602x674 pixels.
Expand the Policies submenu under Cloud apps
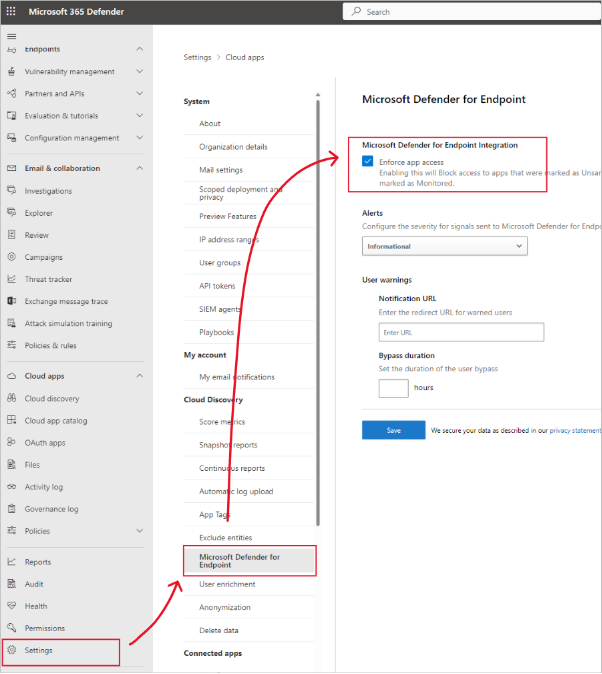coord(139,531)
